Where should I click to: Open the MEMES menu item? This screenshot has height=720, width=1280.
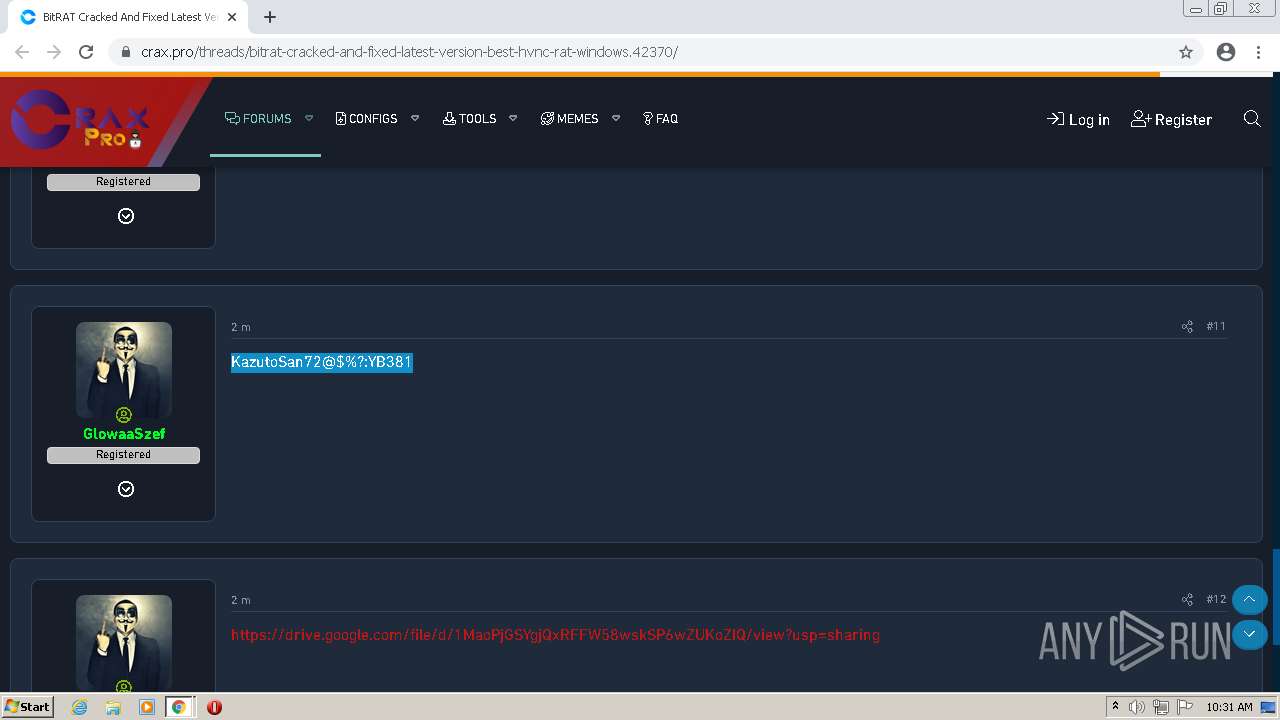click(x=569, y=118)
